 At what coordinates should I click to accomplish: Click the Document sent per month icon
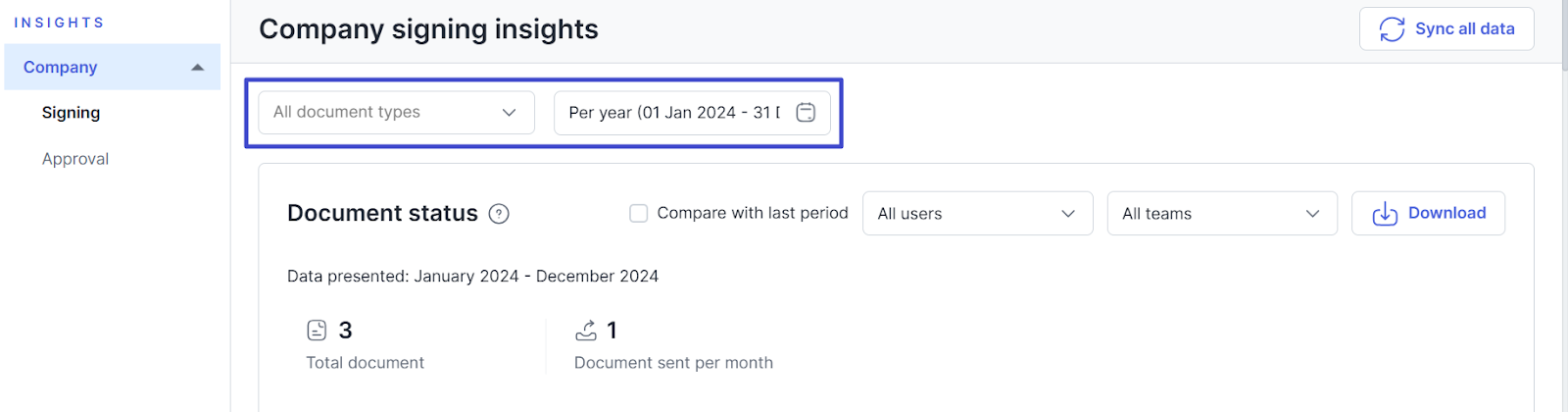pyautogui.click(x=586, y=331)
